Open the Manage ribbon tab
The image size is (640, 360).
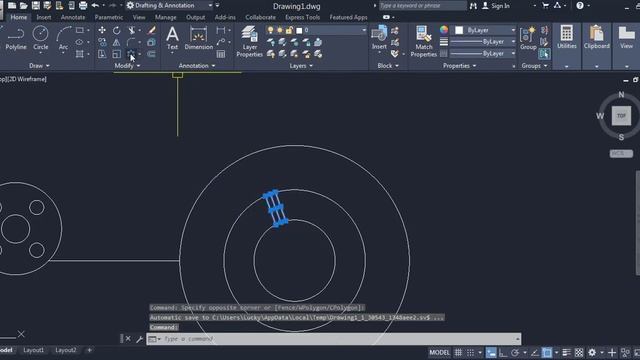165,18
